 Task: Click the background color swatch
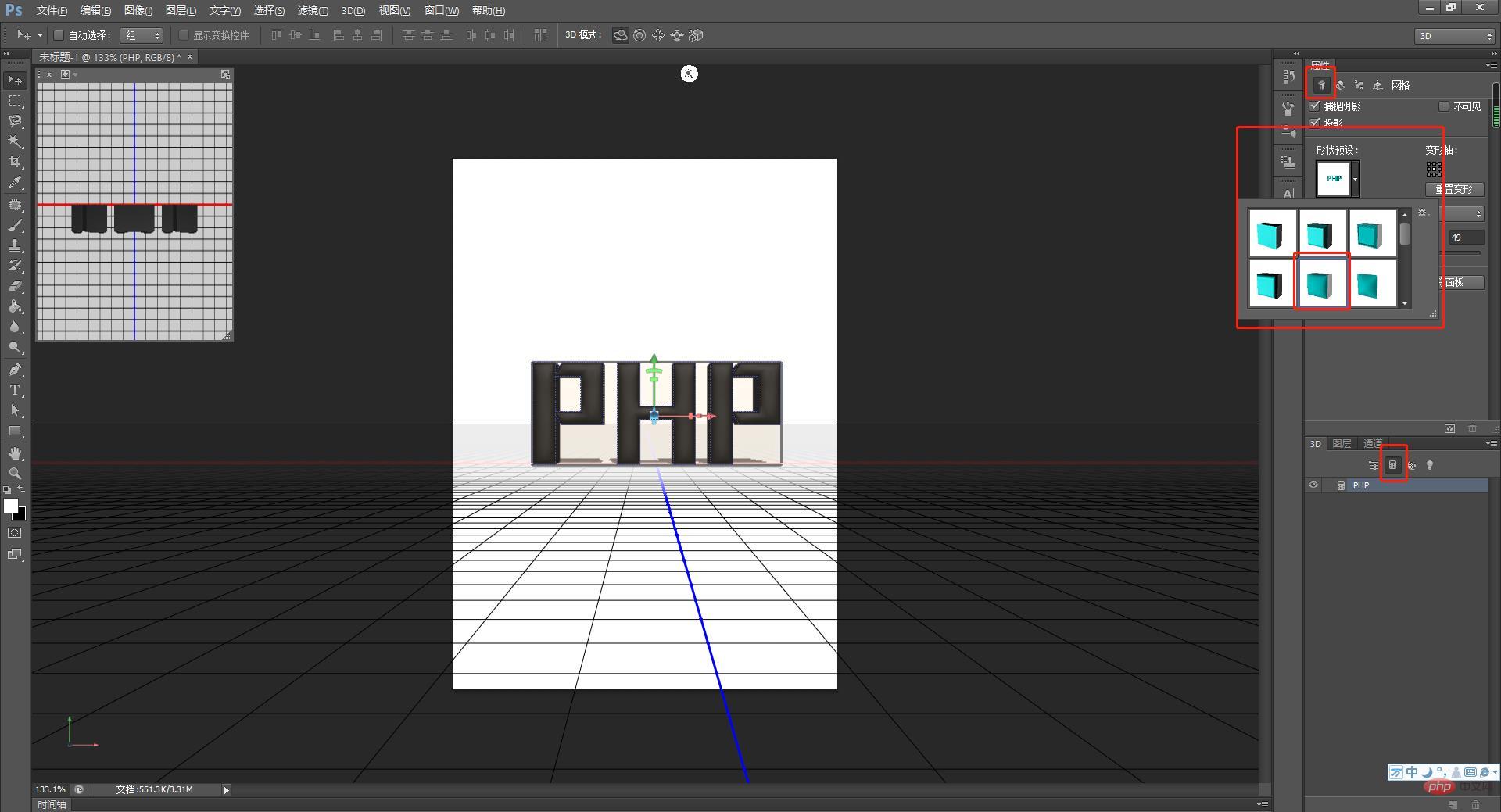point(20,515)
